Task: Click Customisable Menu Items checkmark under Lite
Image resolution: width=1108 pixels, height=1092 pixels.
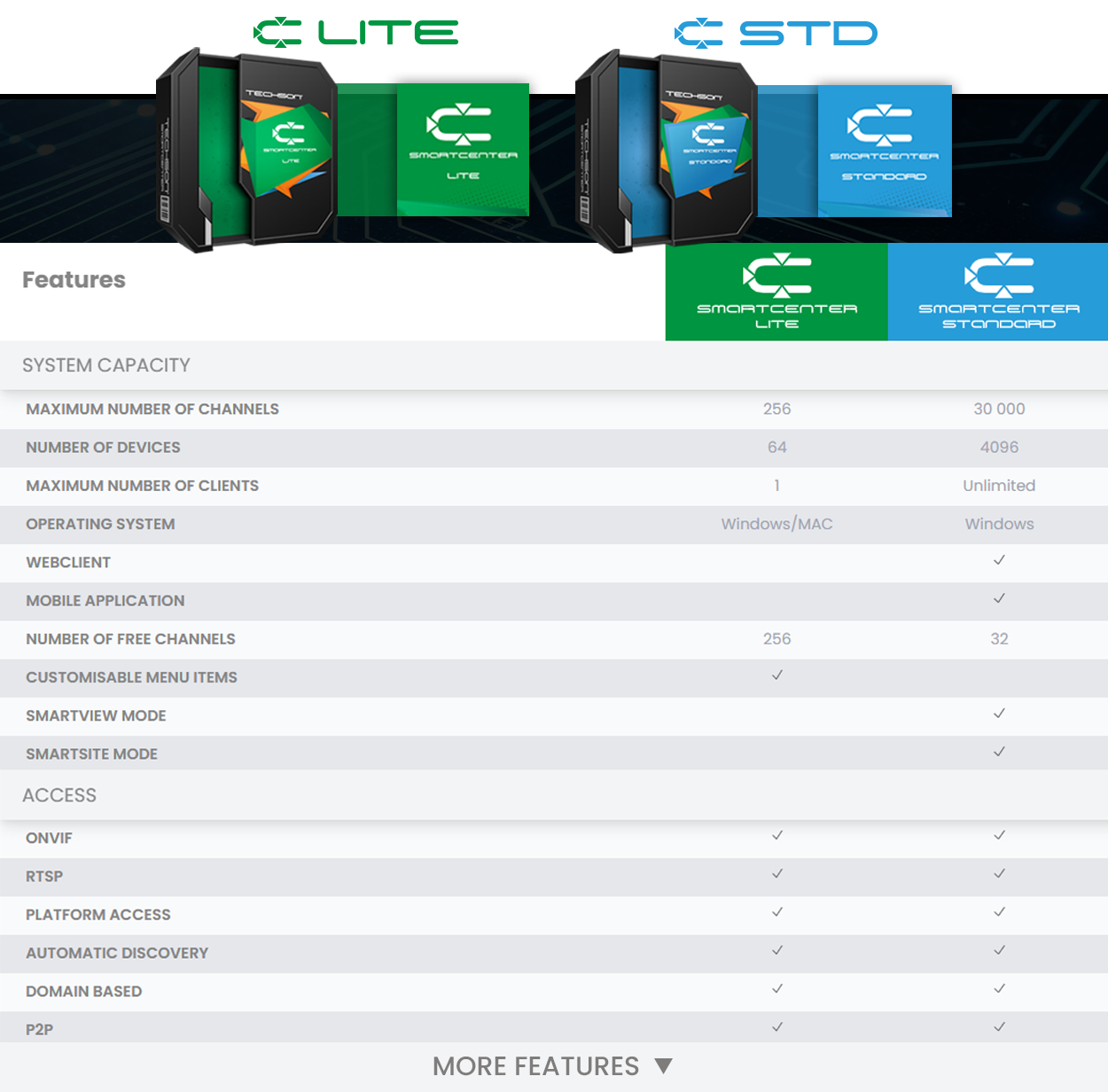Action: click(x=777, y=675)
